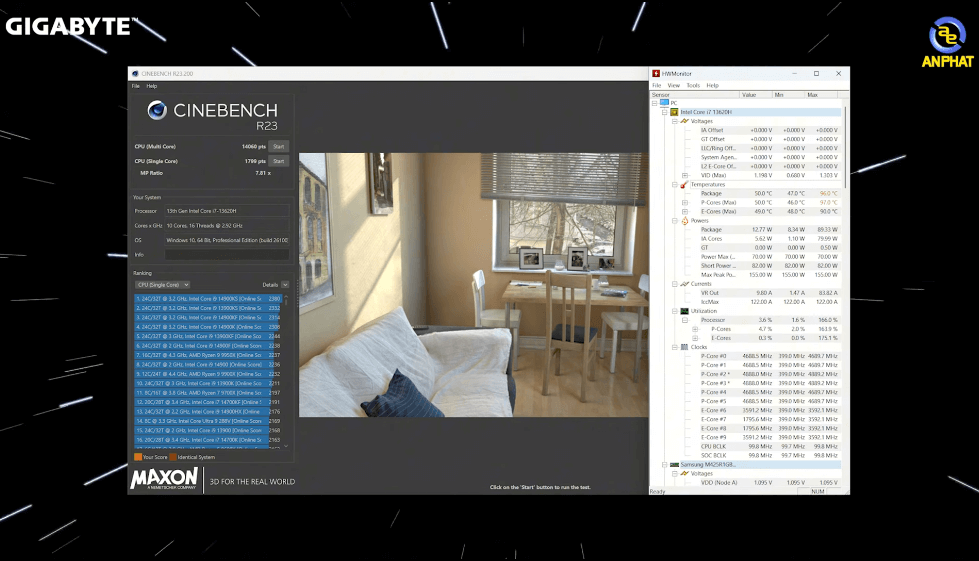This screenshot has width=979, height=561.
Task: Click the Samsung memory module icon
Action: pos(674,465)
